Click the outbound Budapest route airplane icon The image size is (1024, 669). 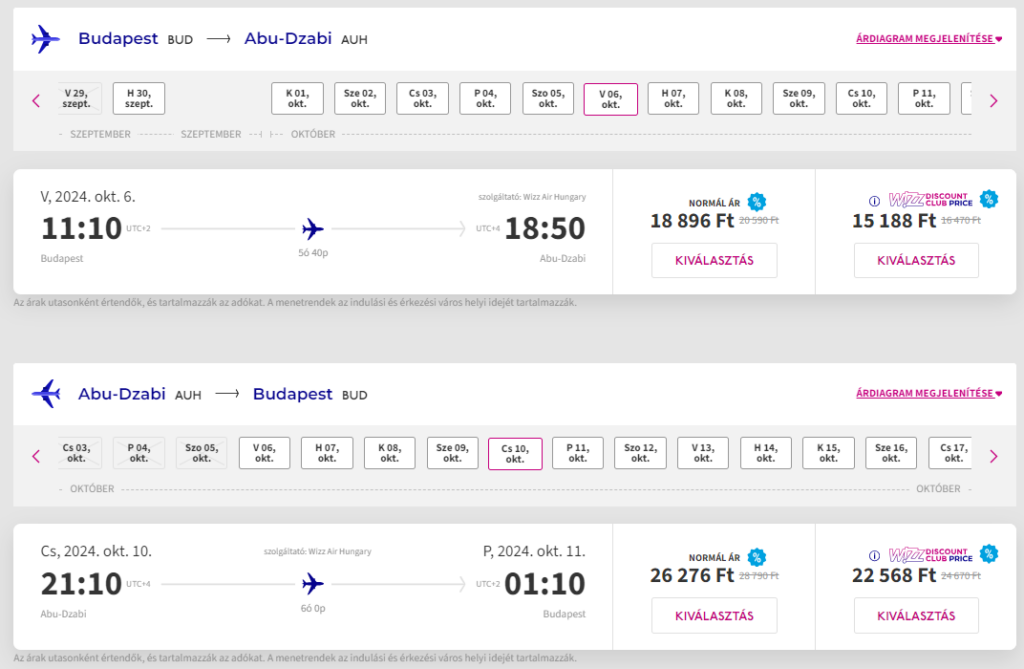click(x=45, y=39)
